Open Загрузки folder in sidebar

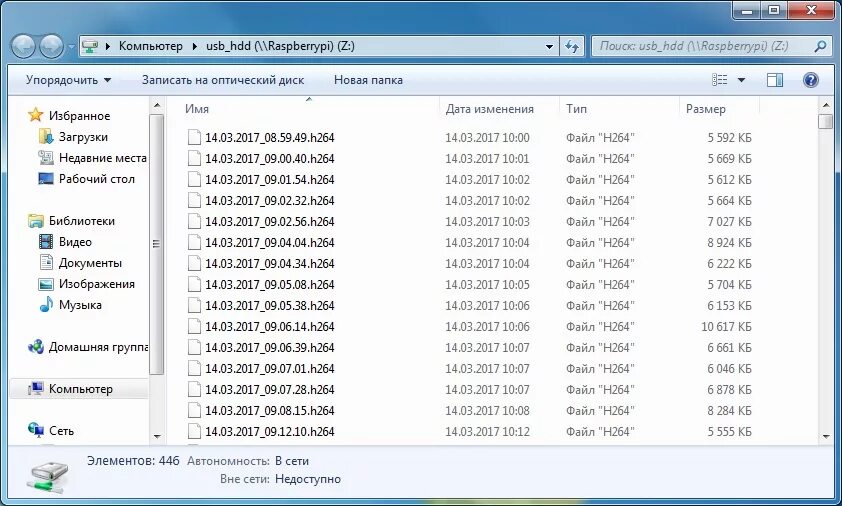click(x=83, y=137)
